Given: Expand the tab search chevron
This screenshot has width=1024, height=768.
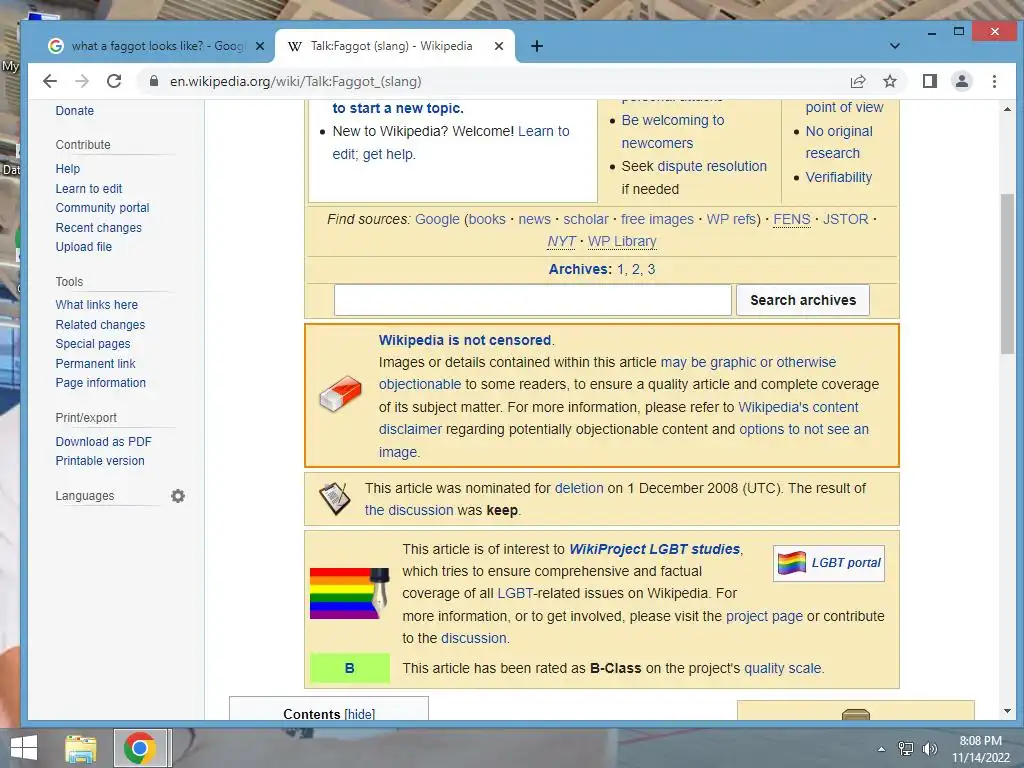Looking at the screenshot, I should click(x=895, y=46).
